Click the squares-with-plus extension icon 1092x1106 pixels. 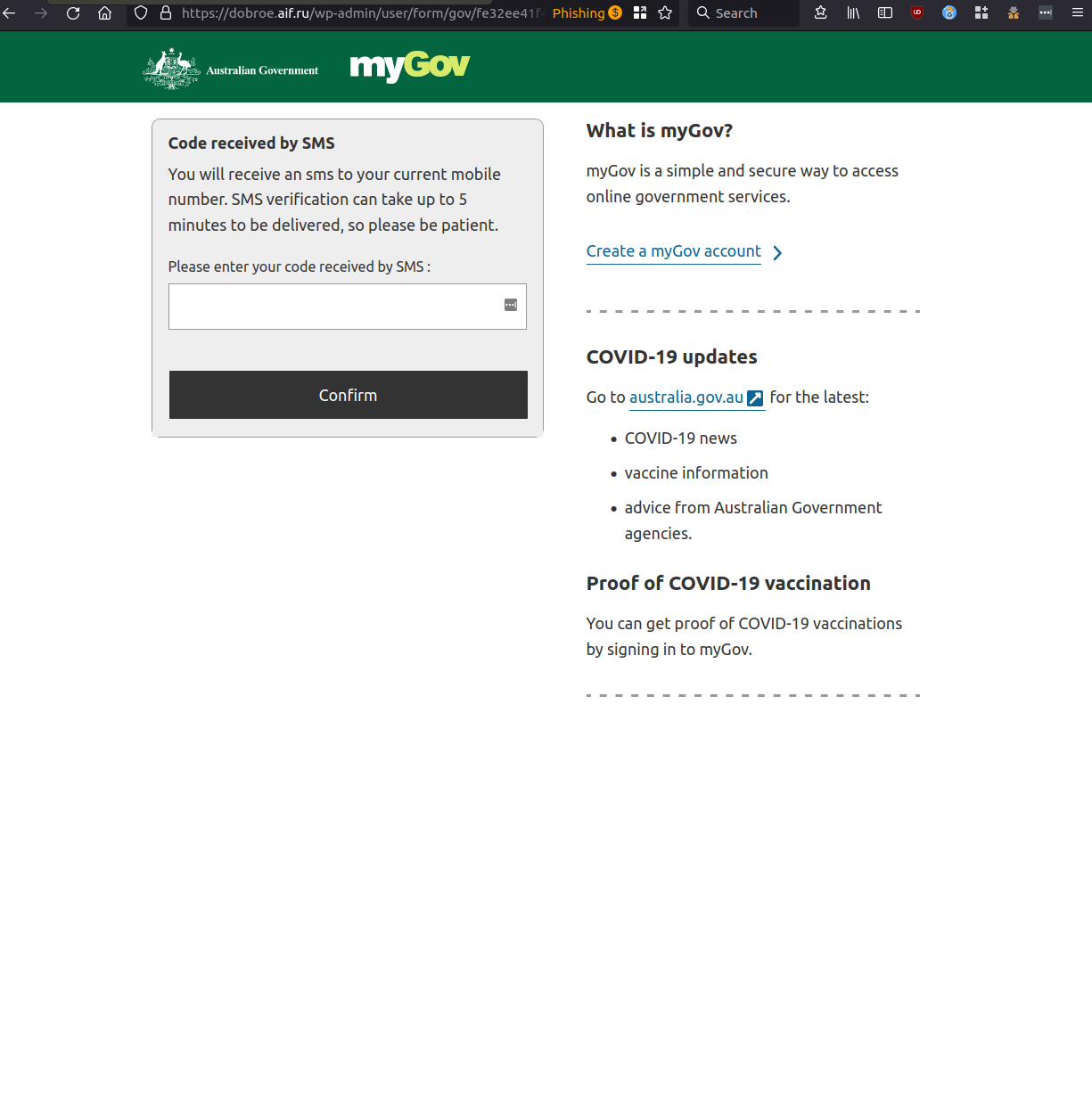point(981,12)
